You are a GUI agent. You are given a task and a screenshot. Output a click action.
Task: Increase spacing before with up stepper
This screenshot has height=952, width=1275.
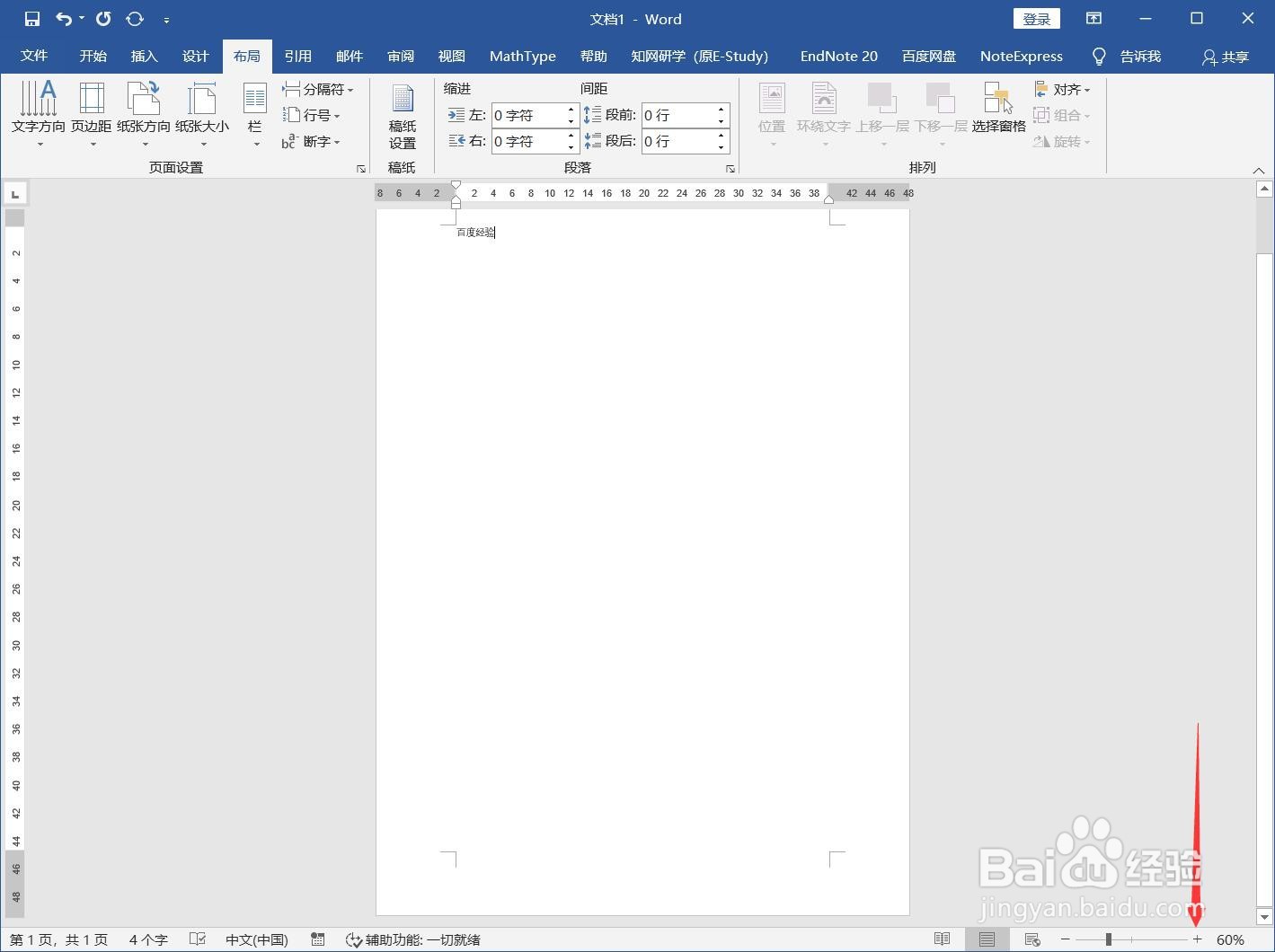[x=722, y=110]
